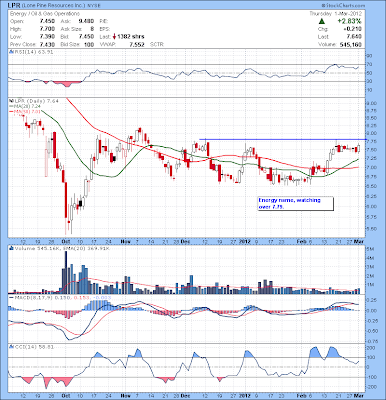This screenshot has width=386, height=400.
Task: Click the MA(20) 7.24 legend text
Action: 27,106
